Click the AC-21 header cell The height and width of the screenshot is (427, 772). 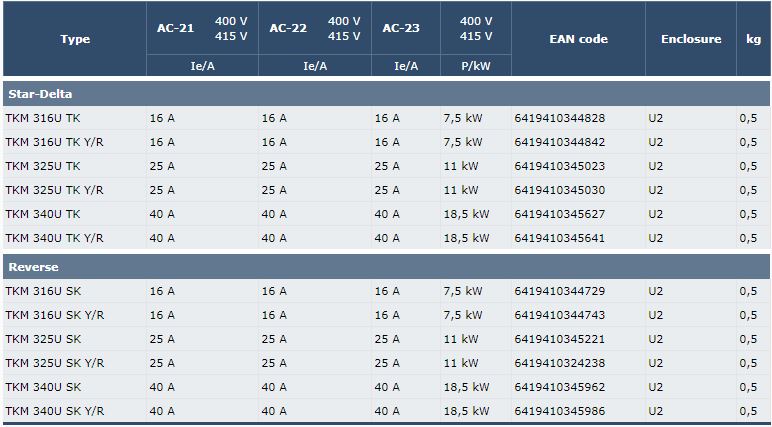tap(202, 28)
